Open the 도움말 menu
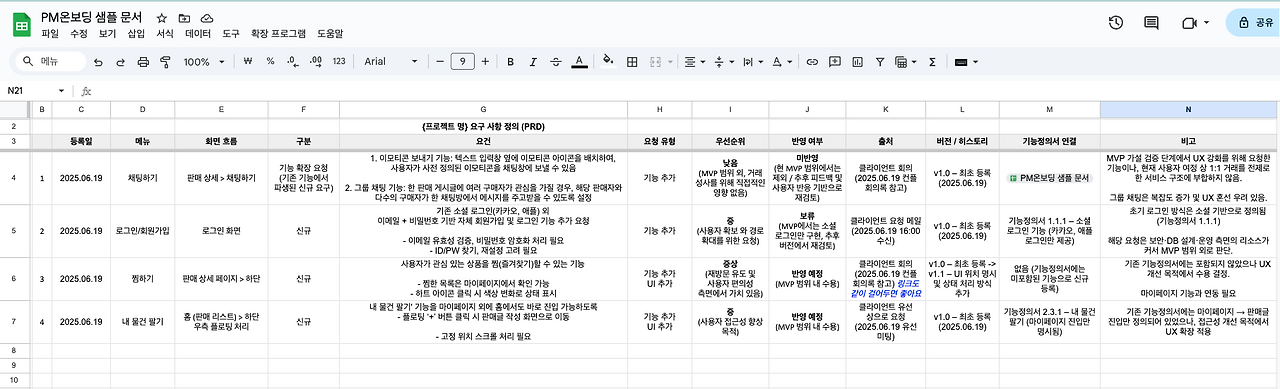The image size is (1280, 389). tap(330, 33)
